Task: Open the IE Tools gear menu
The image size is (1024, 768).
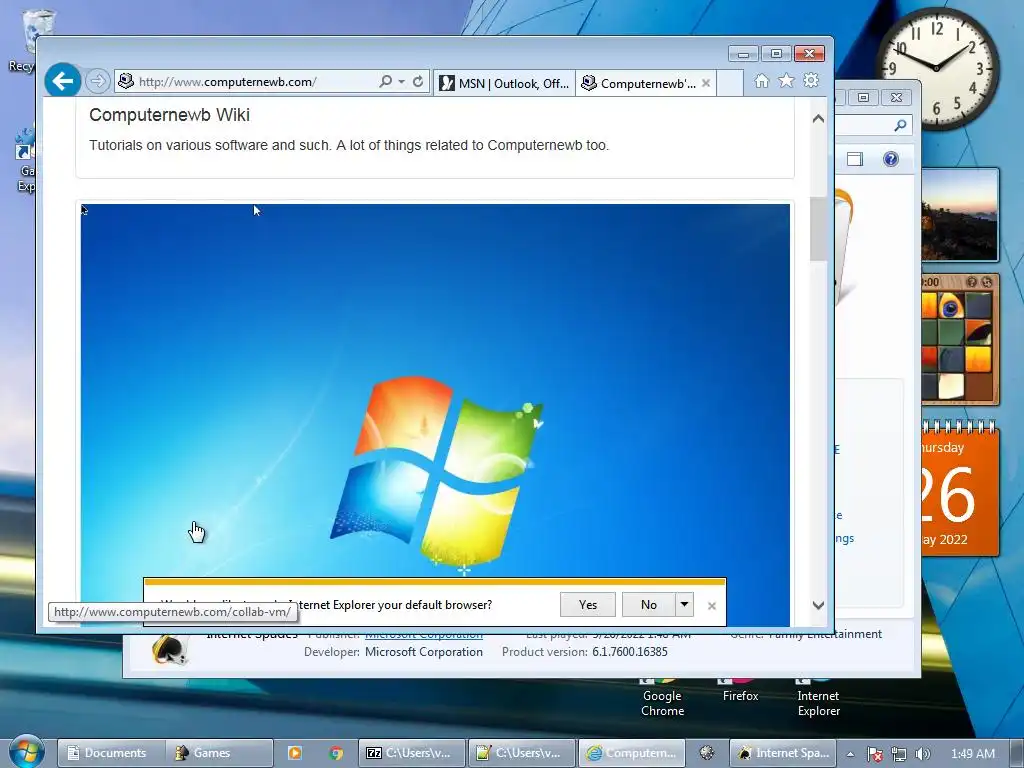Action: click(x=811, y=80)
